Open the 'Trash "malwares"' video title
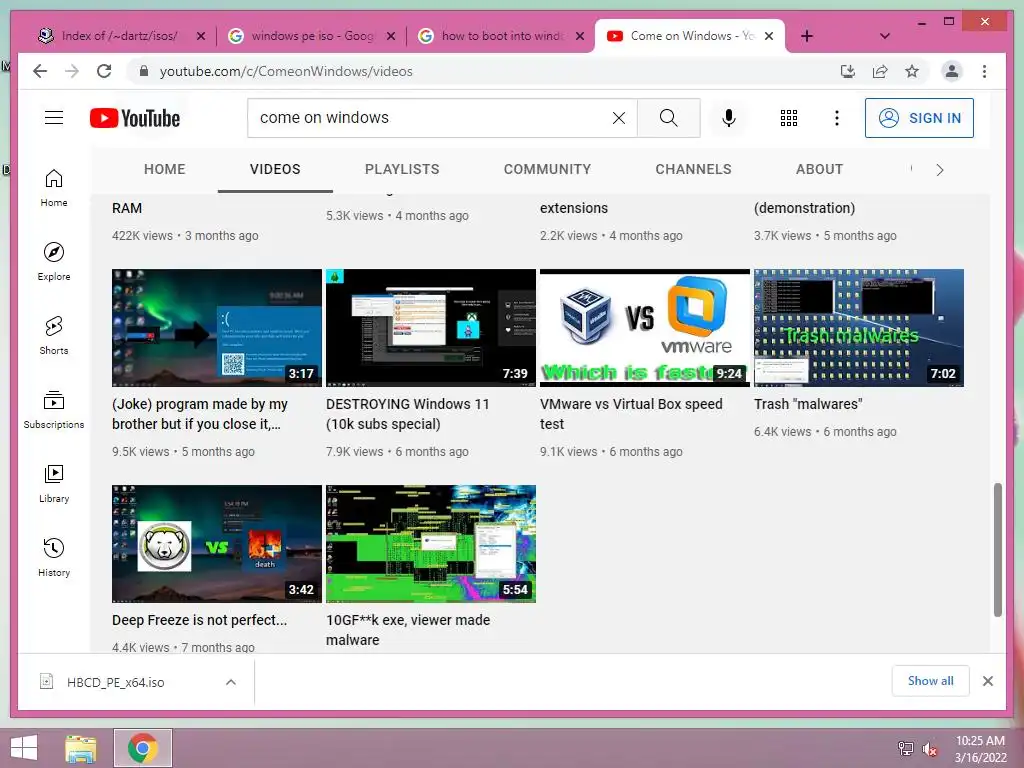Screen dimensions: 1024x768 pos(808,404)
